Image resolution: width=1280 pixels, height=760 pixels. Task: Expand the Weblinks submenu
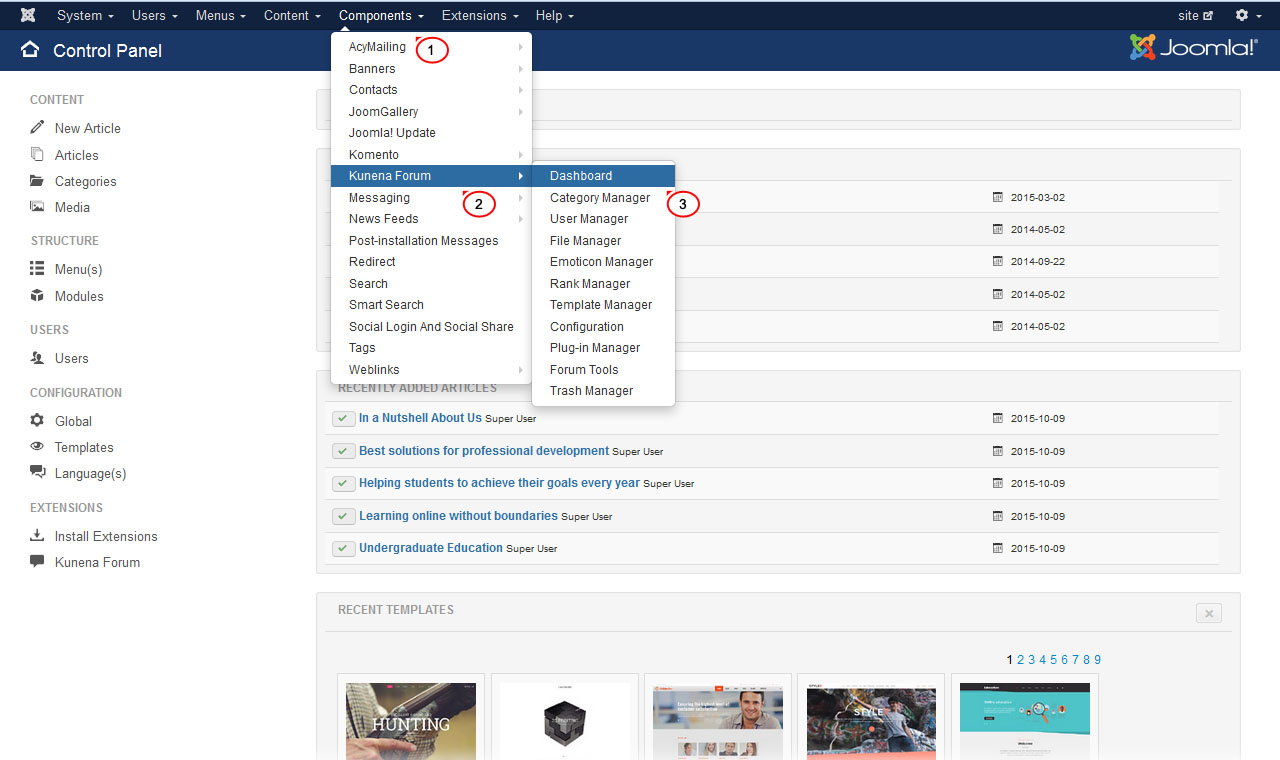pos(431,370)
